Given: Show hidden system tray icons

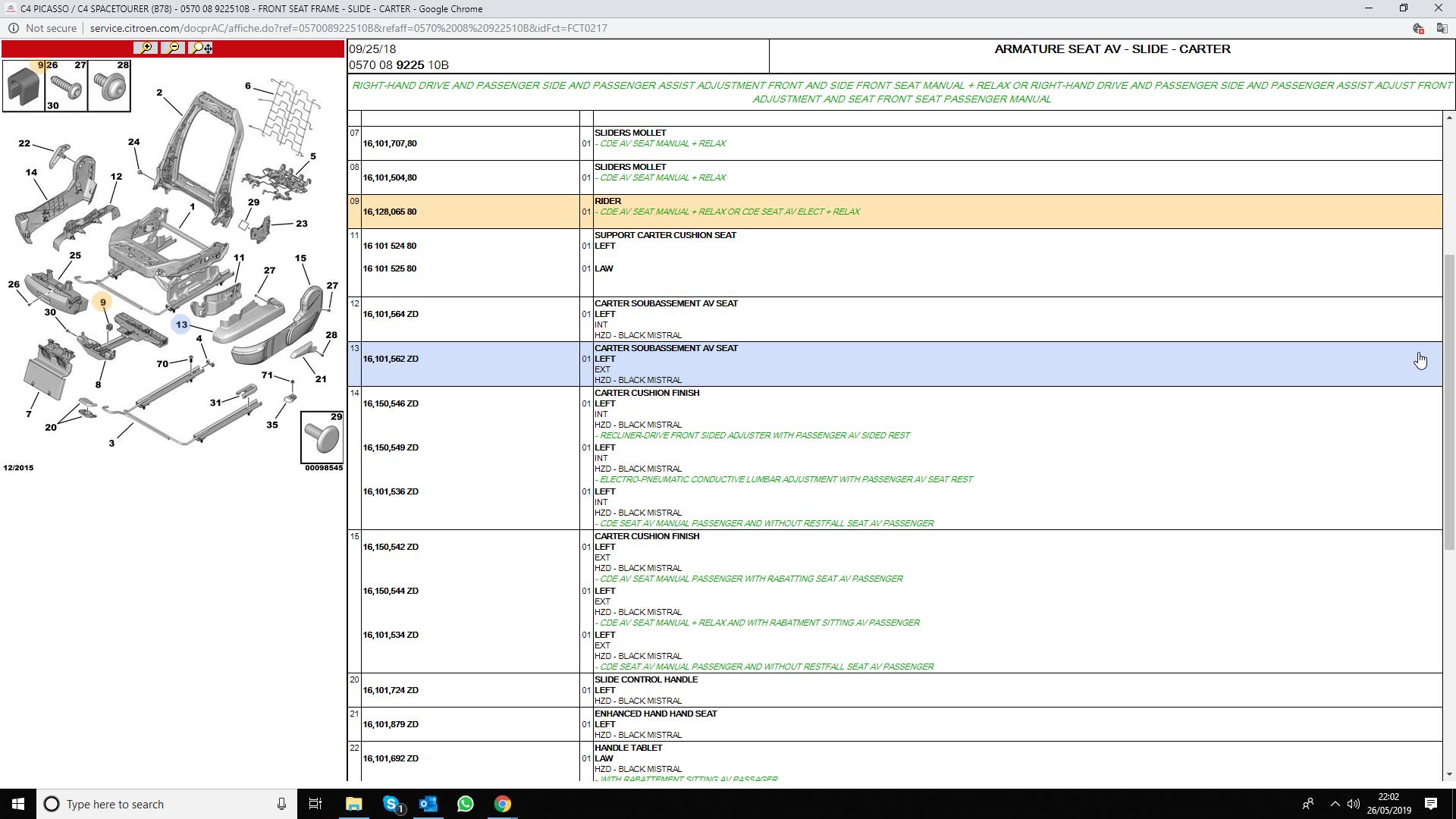Looking at the screenshot, I should tap(1335, 804).
